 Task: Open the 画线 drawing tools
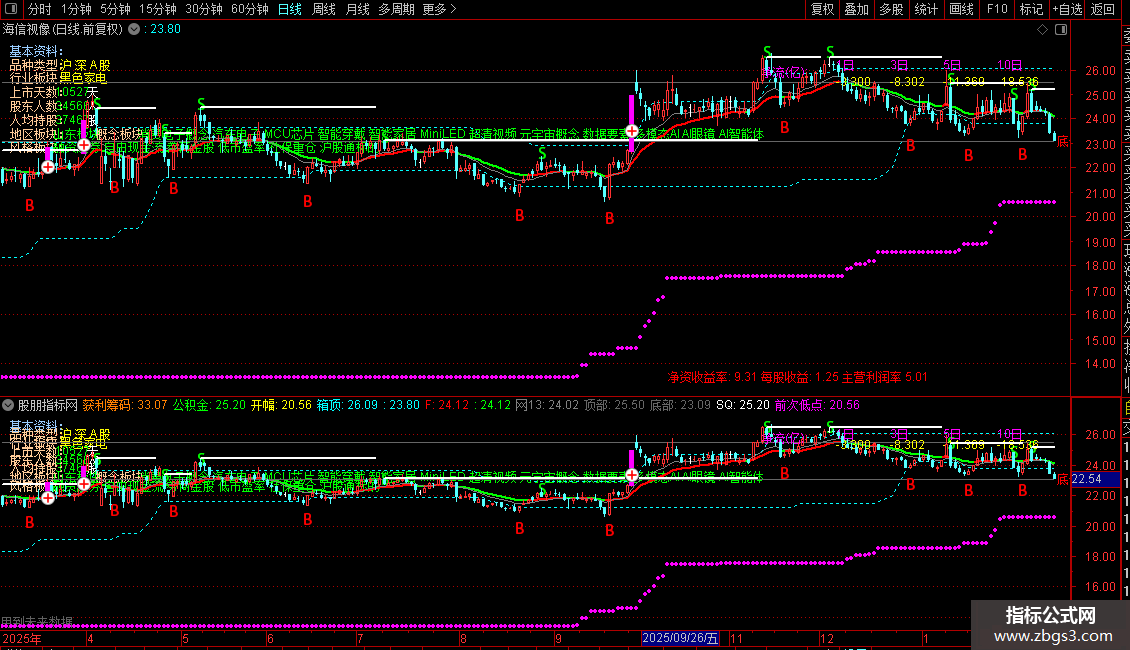point(961,9)
